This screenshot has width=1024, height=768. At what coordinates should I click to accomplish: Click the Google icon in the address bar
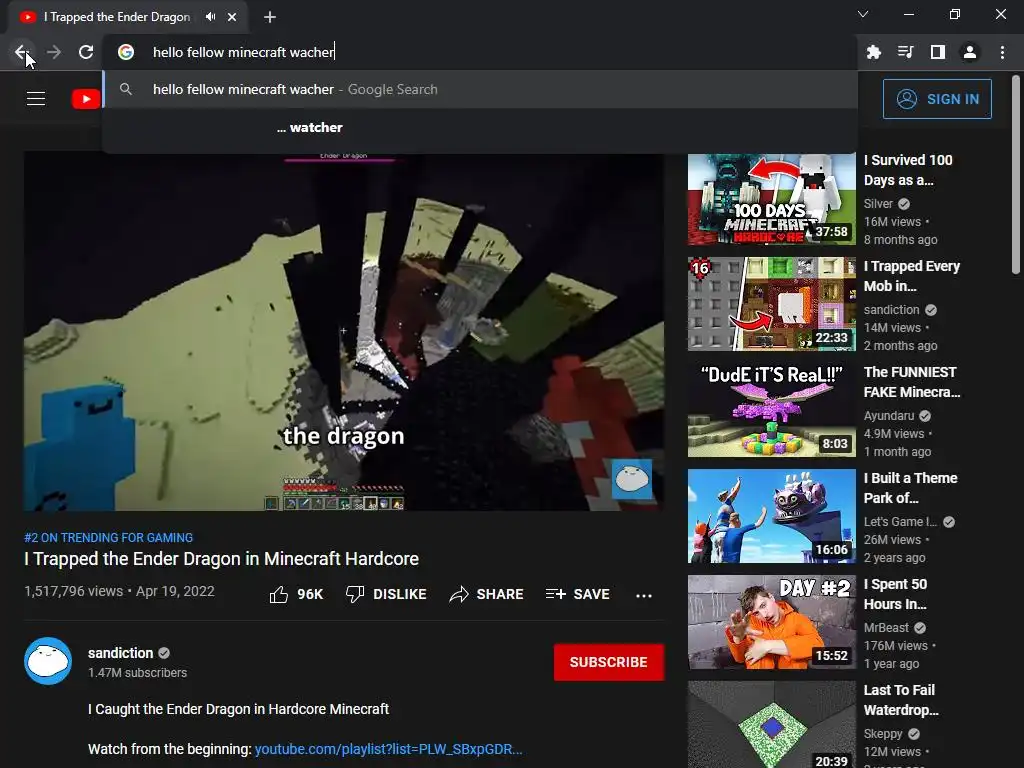[x=126, y=52]
